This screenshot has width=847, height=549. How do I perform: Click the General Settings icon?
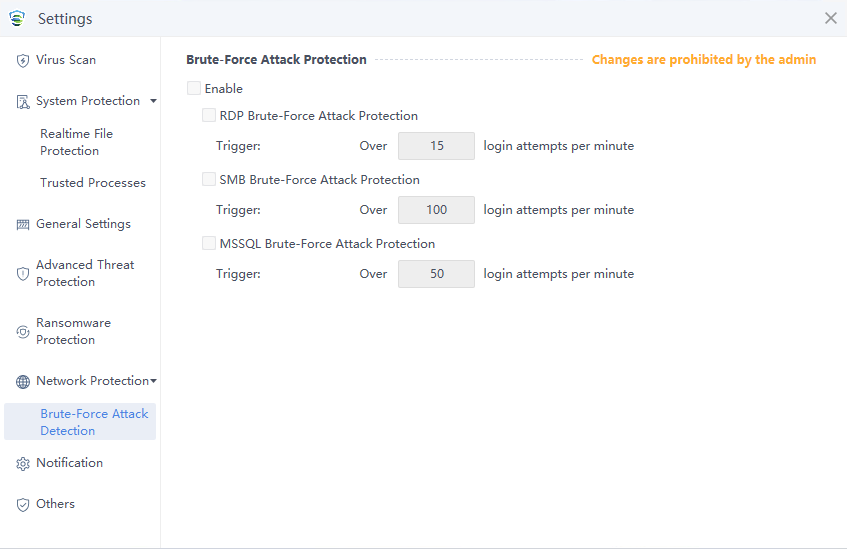(23, 225)
